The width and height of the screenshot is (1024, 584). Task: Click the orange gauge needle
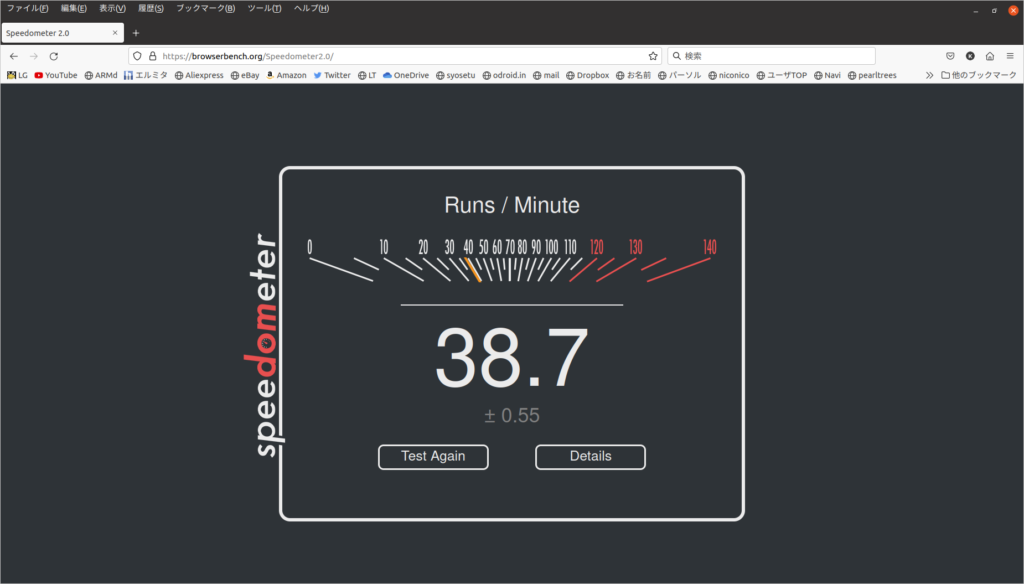pyautogui.click(x=473, y=270)
